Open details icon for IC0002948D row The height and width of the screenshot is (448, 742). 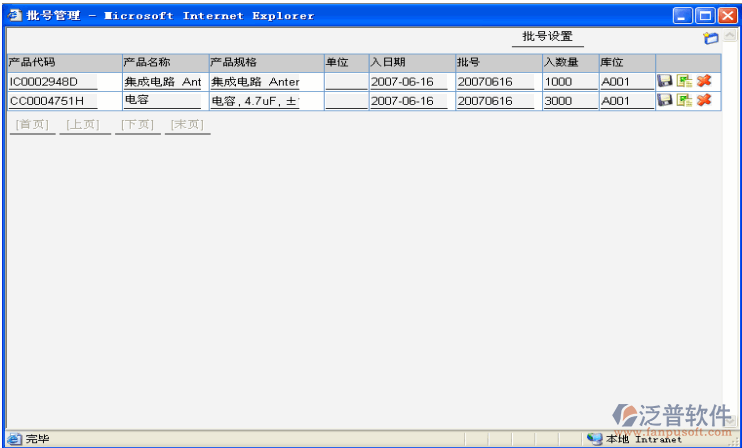684,81
